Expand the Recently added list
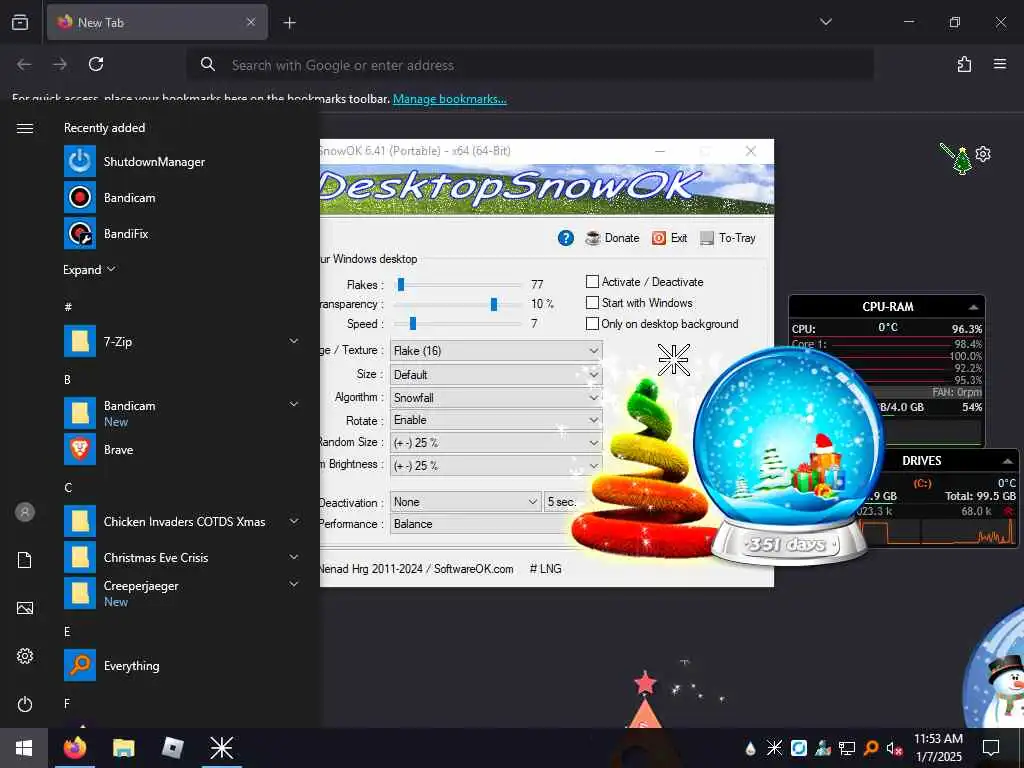1024x768 pixels. 89,270
